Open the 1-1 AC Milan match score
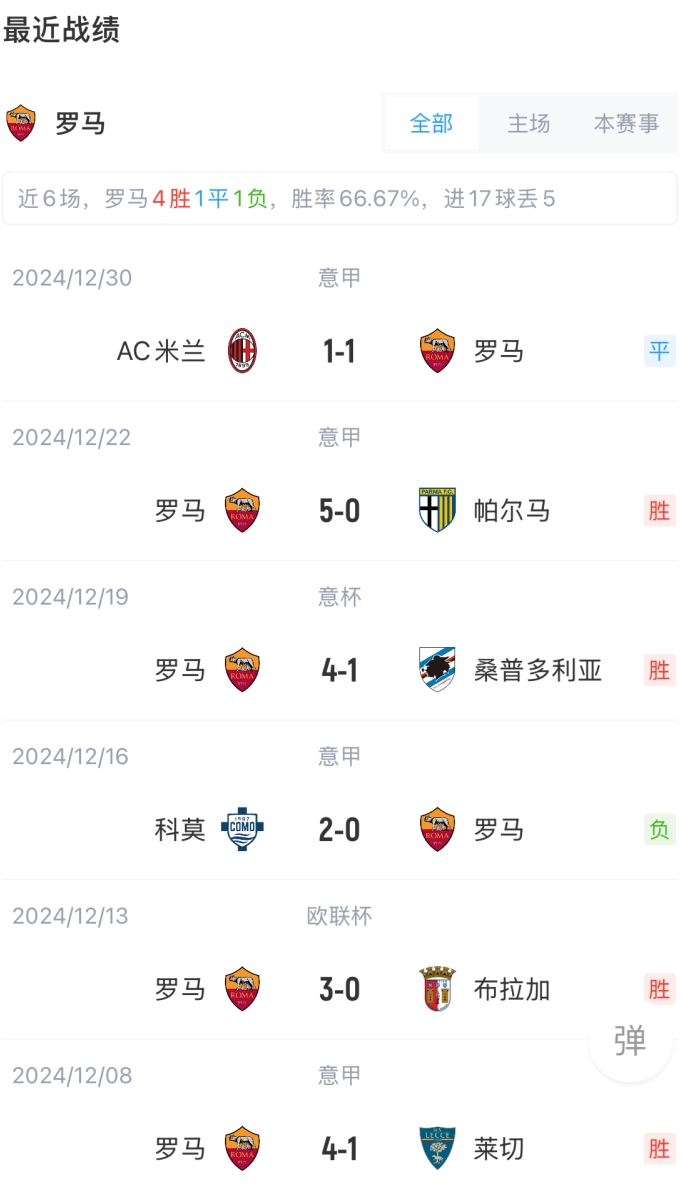Viewport: 683px width, 1194px height. point(339,351)
